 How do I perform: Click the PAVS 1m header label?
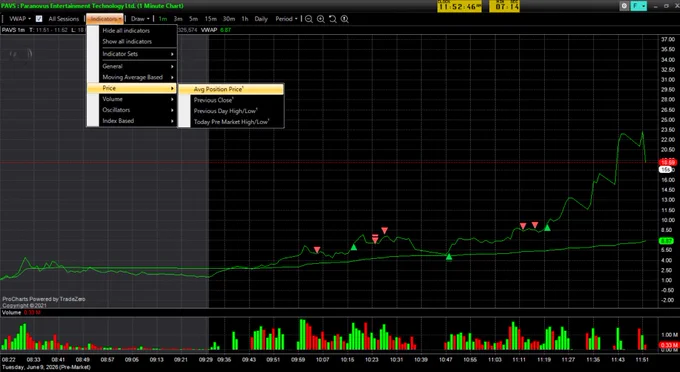pos(13,30)
